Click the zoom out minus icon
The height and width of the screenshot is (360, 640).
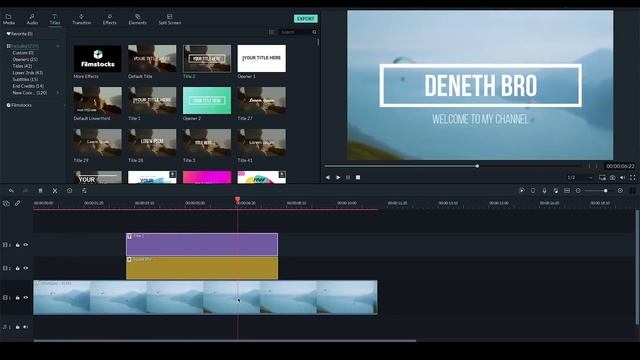[578, 191]
